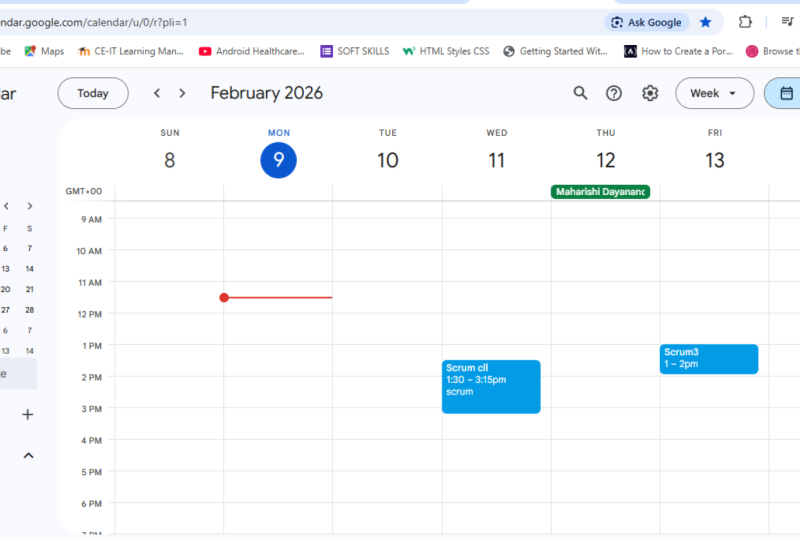
Task: Open the HTML Styles CSS bookmark
Action: [446, 51]
